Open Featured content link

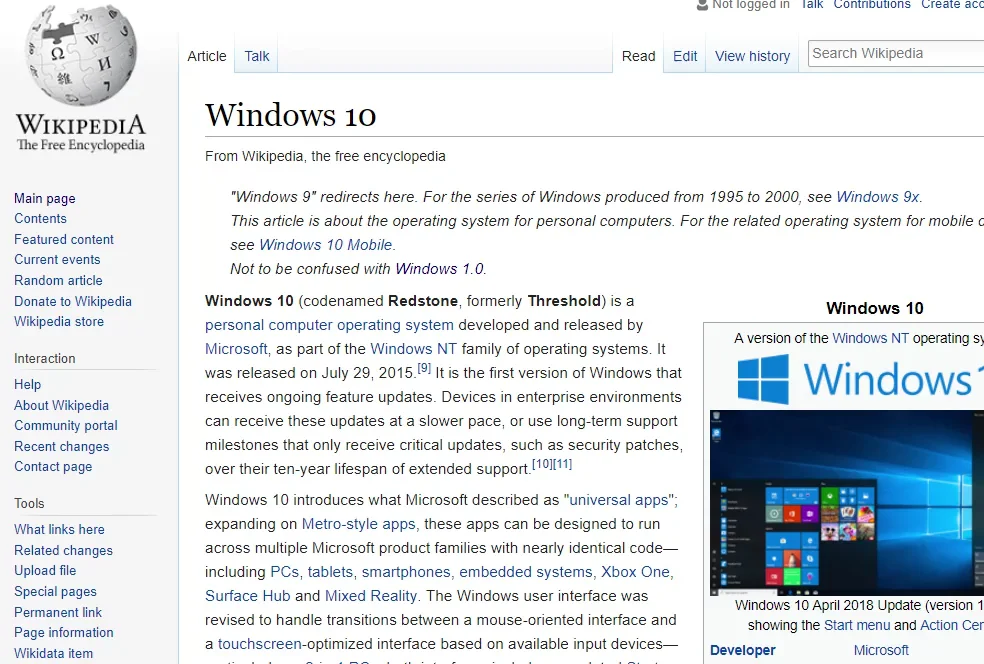coord(64,239)
